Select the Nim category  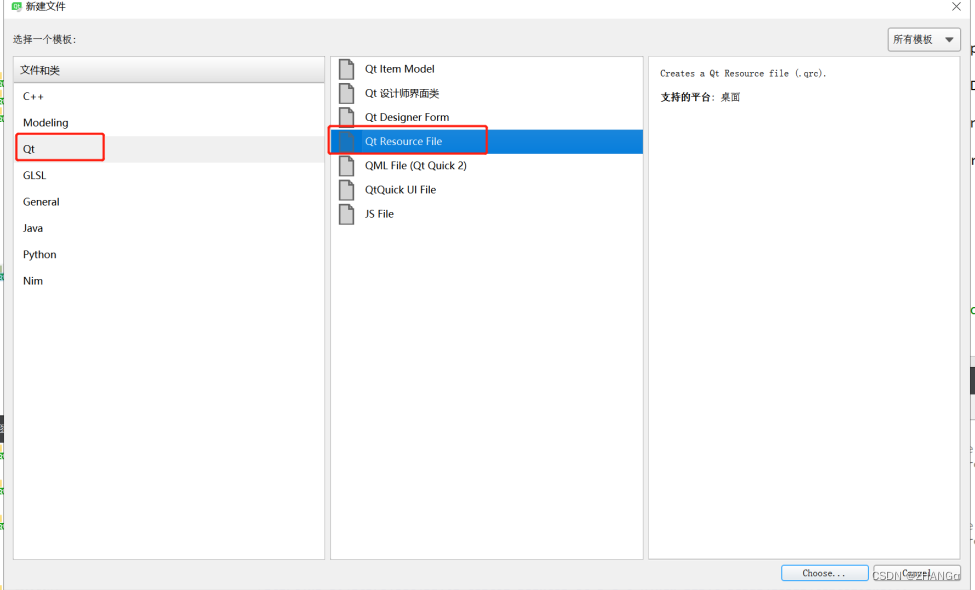pyautogui.click(x=169, y=281)
